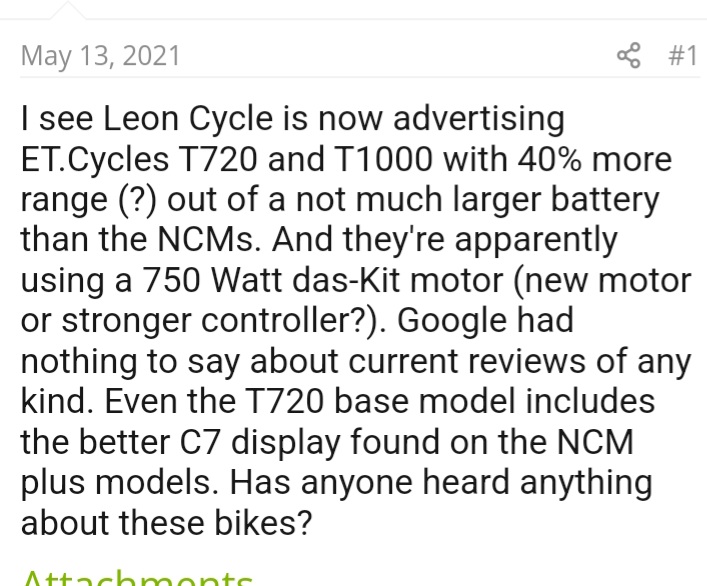Click the share icon beside post number
This screenshot has height=586, width=707.
tap(629, 55)
